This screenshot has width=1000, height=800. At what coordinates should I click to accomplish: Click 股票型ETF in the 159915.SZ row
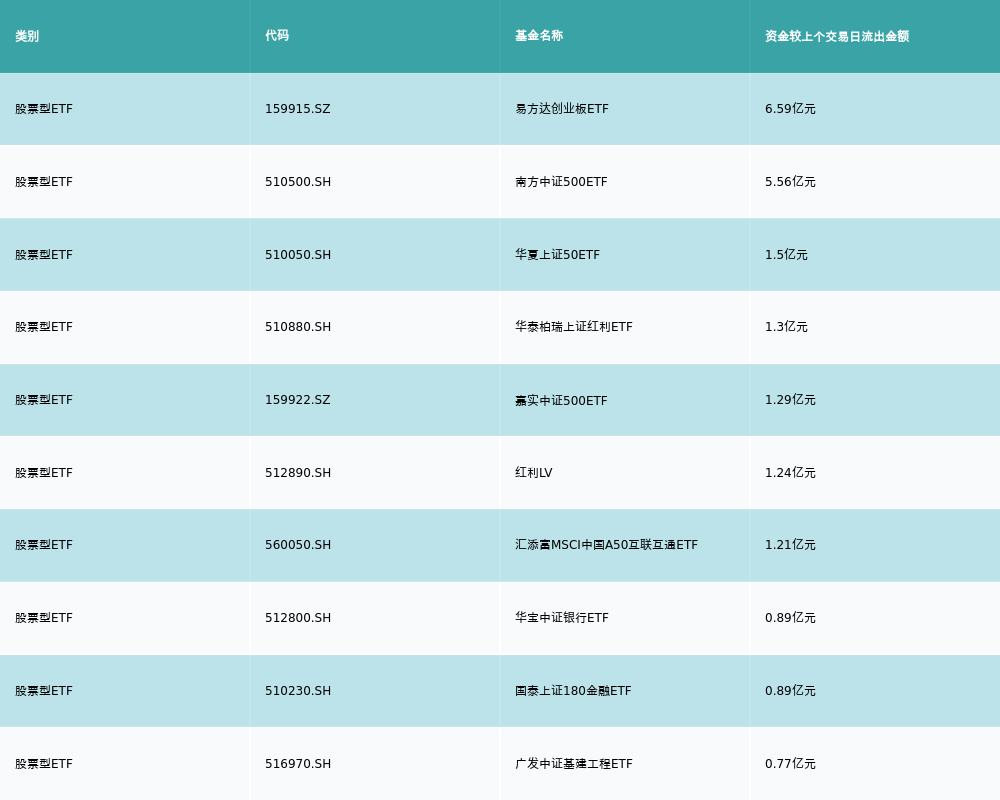(44, 109)
